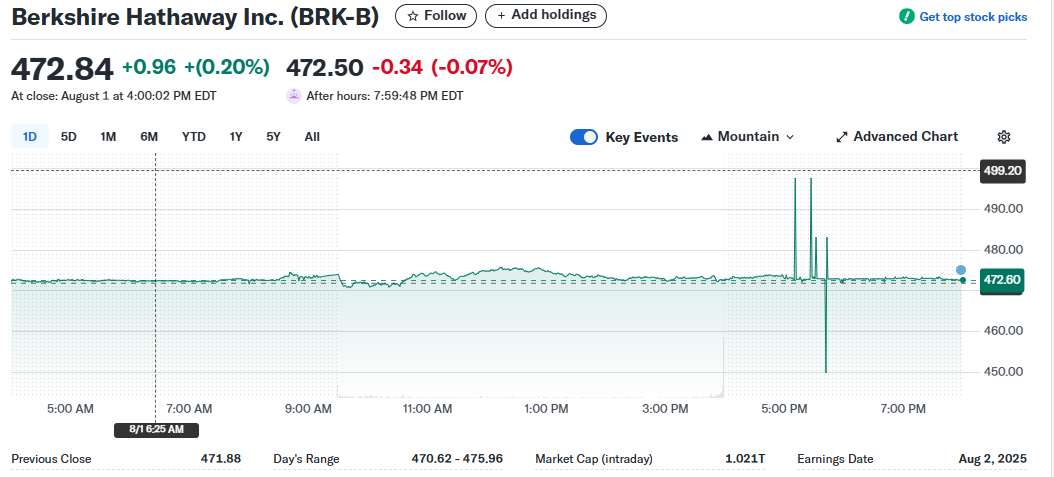Click the 499.20 price label

(1002, 171)
